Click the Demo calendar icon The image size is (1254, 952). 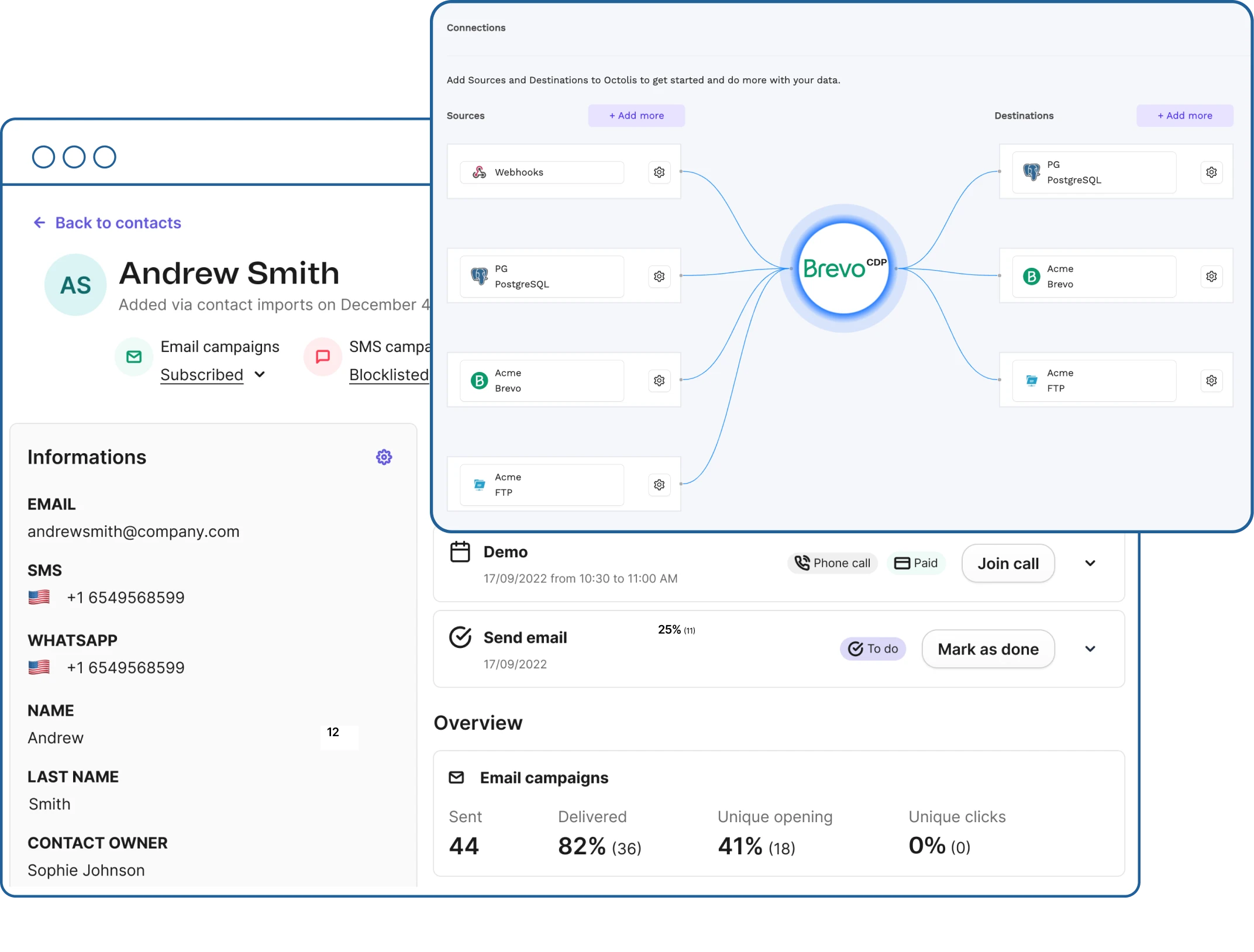[x=461, y=551]
